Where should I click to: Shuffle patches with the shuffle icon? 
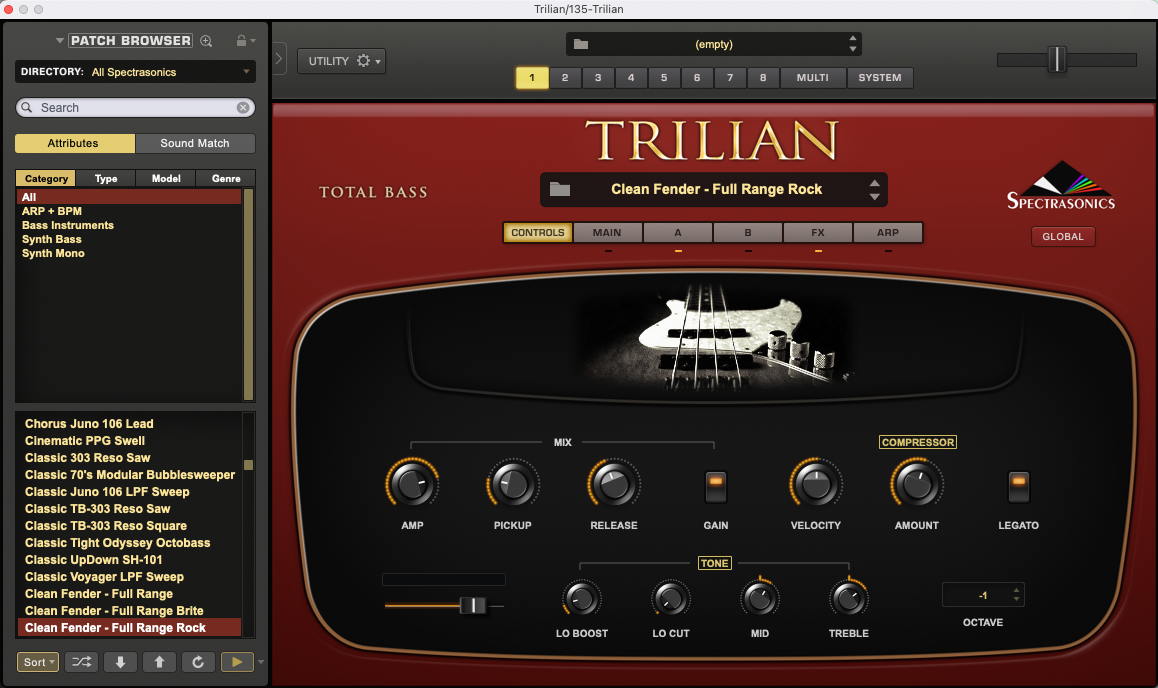click(x=81, y=662)
